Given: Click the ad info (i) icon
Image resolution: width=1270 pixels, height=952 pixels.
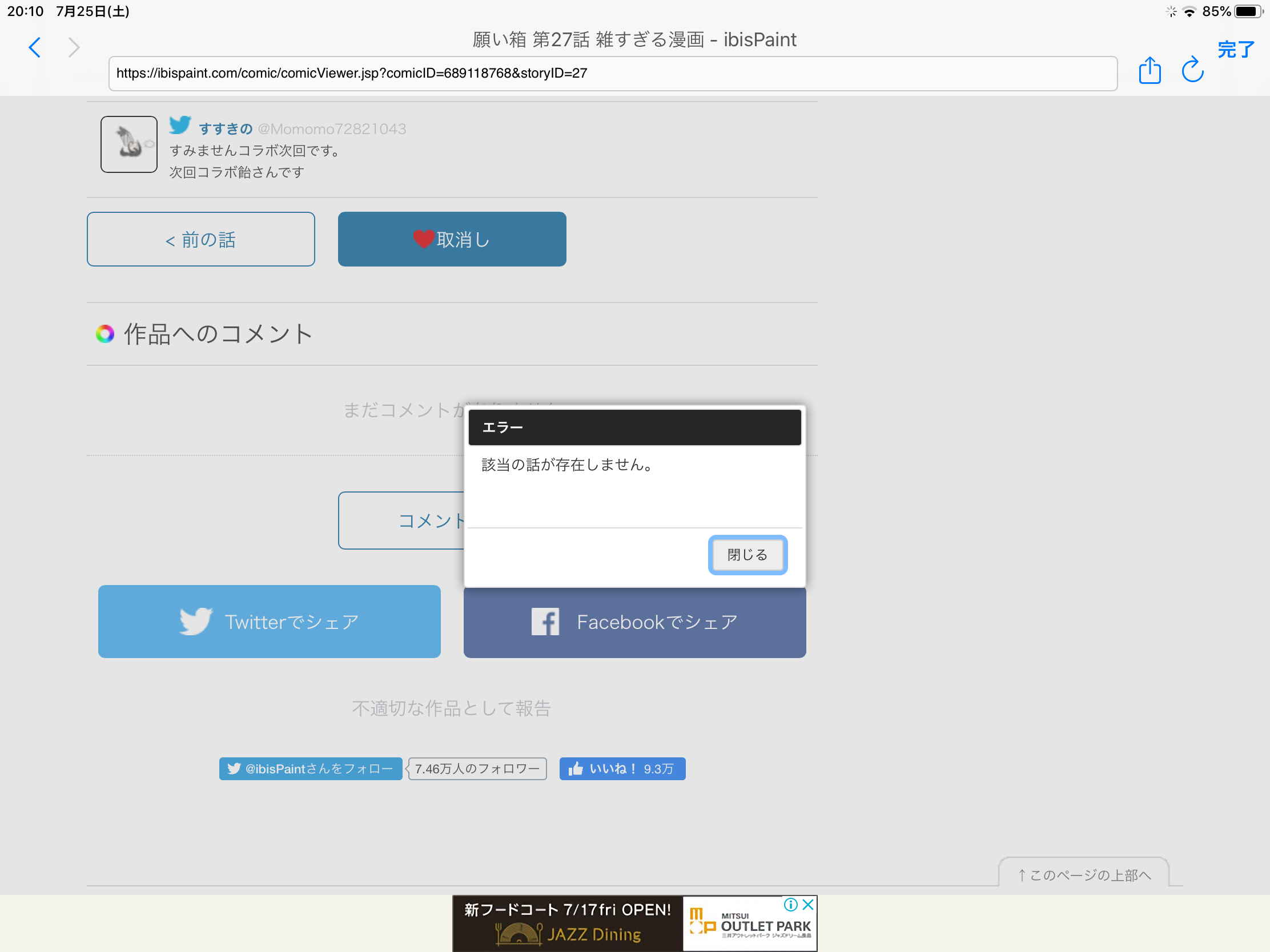Looking at the screenshot, I should click(x=790, y=905).
